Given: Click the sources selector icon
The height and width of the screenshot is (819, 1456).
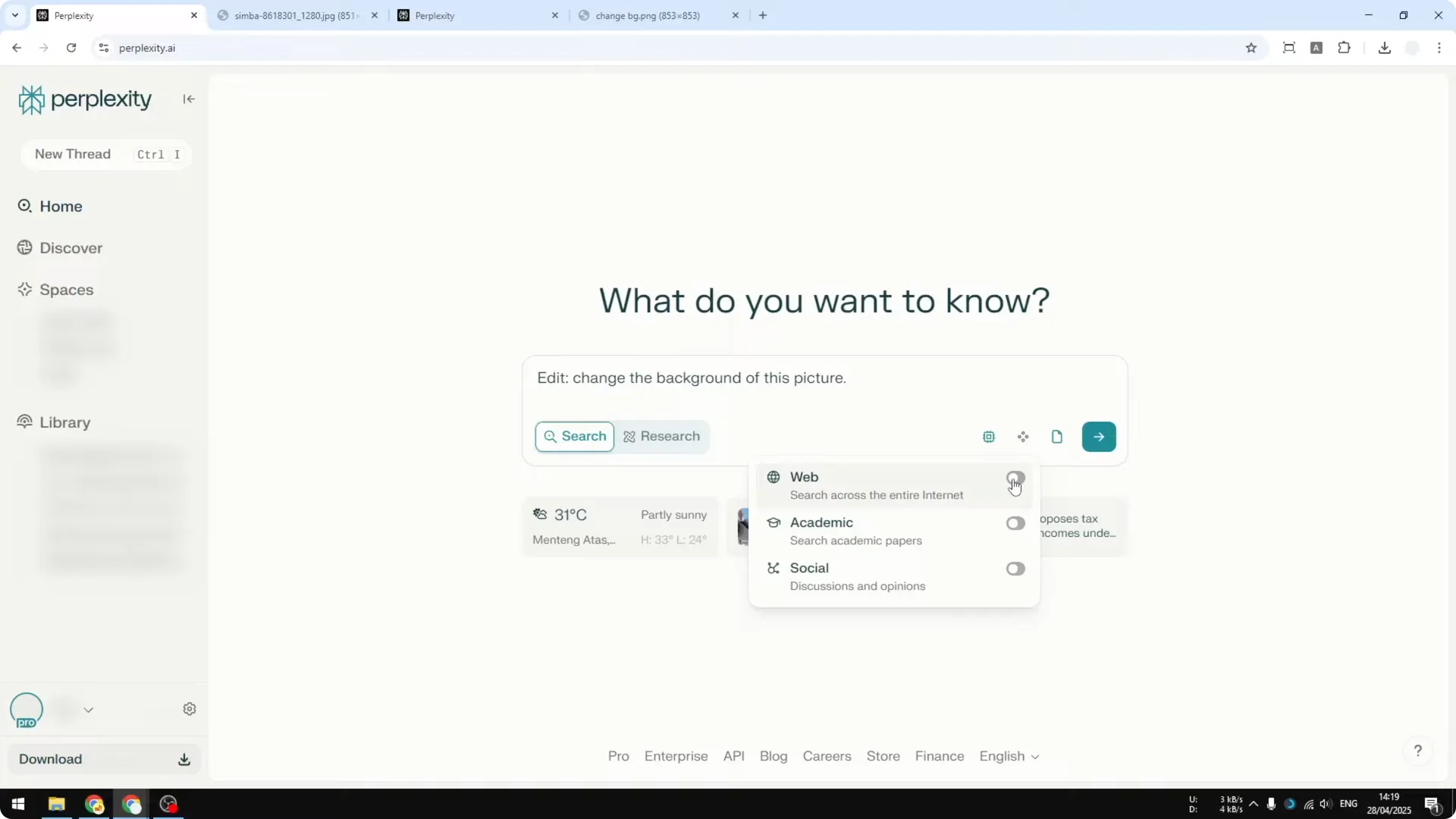Looking at the screenshot, I should pos(1023,437).
